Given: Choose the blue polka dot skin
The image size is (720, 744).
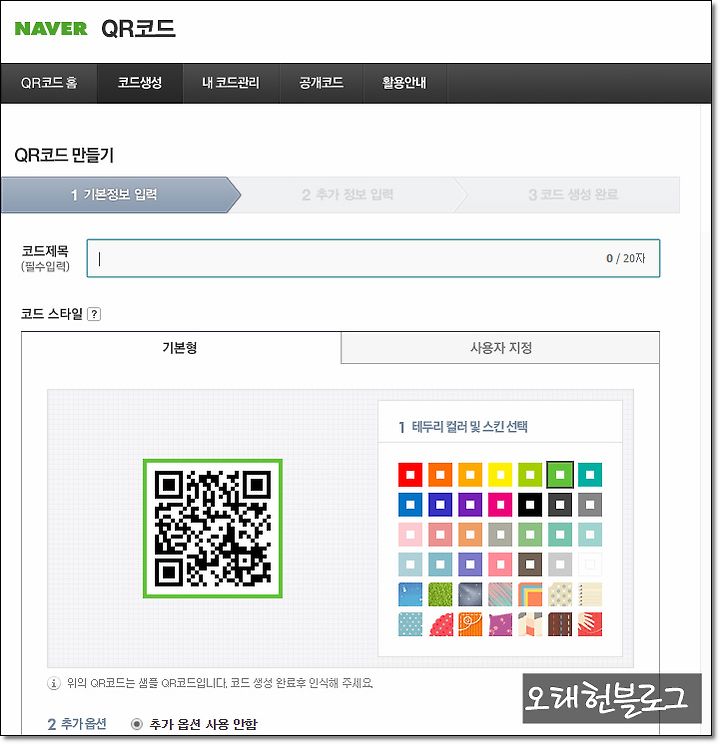Looking at the screenshot, I should coord(410,624).
